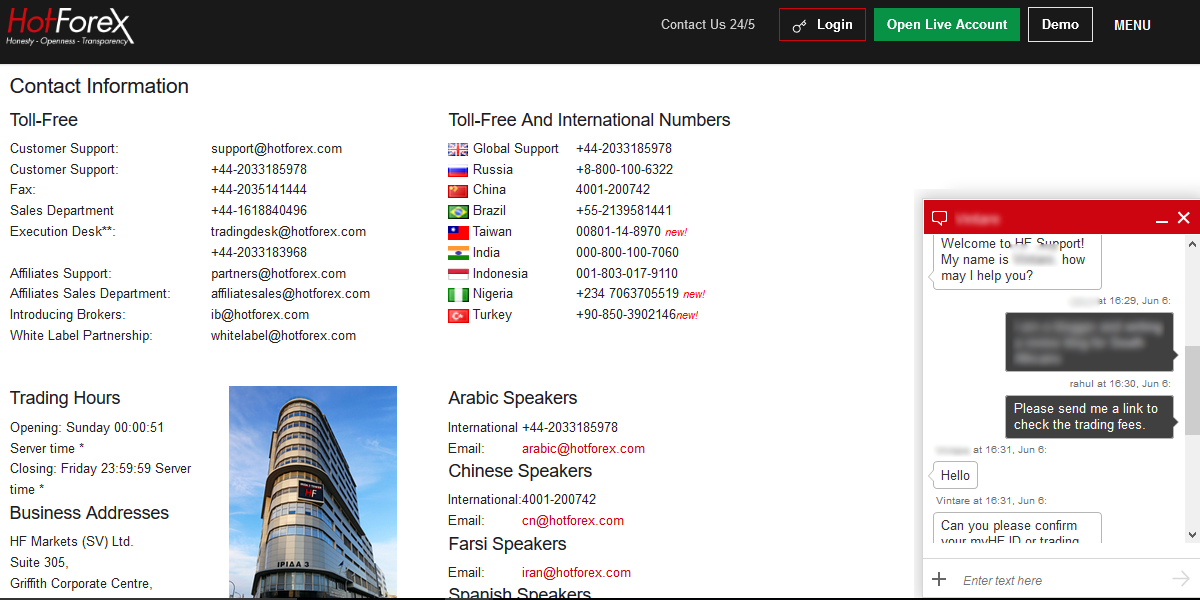
Task: Open the Demo account button
Action: 1060,25
